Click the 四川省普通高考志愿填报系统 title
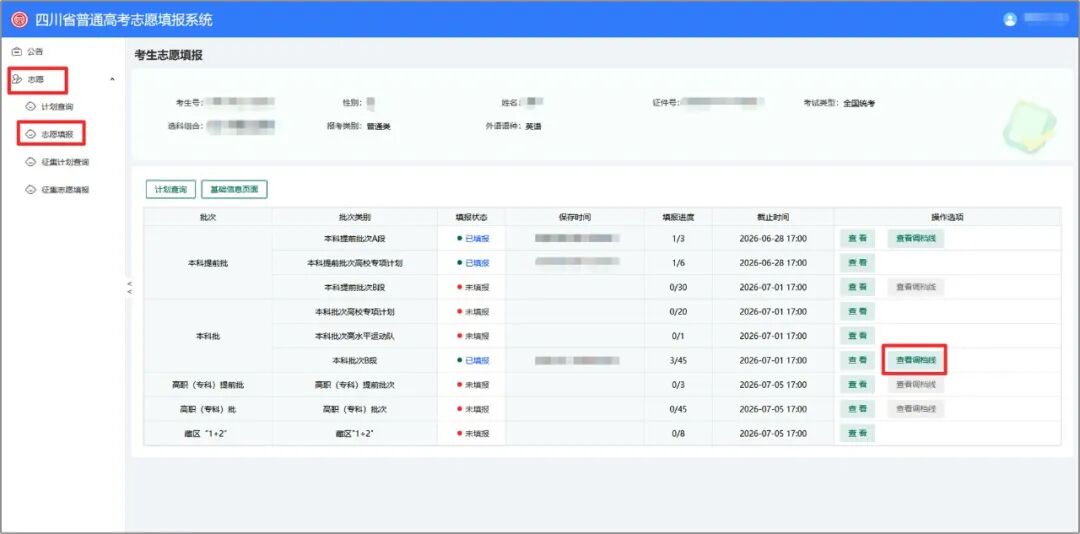Image resolution: width=1080 pixels, height=534 pixels. [x=124, y=19]
